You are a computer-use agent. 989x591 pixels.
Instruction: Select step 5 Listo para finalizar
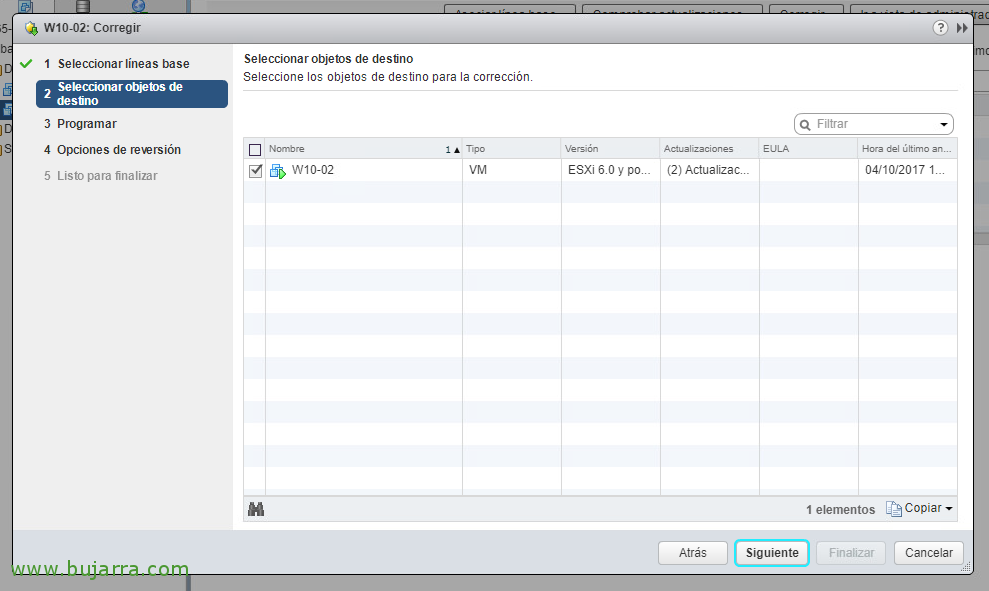pos(101,176)
